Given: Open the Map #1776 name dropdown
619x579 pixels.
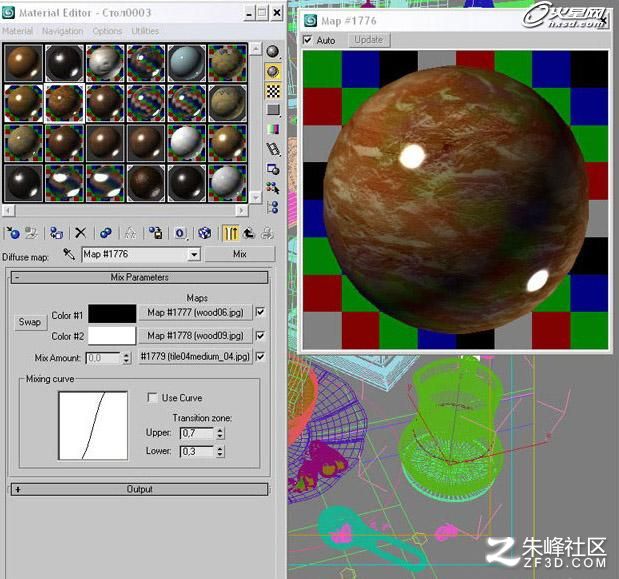Looking at the screenshot, I should (194, 255).
